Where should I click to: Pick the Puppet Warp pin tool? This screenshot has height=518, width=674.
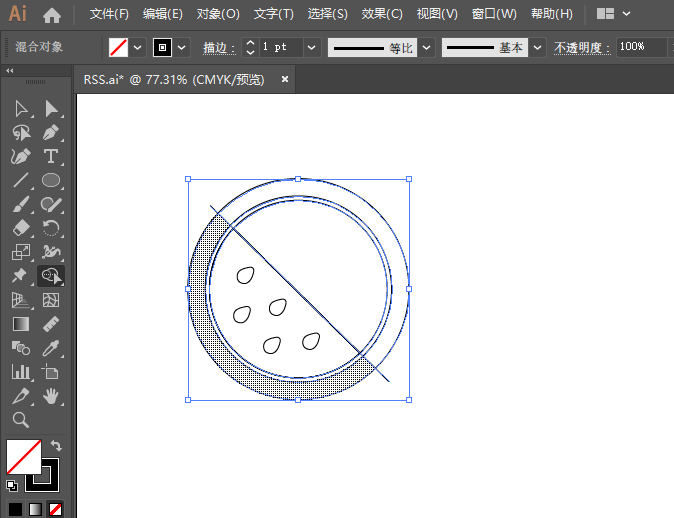click(x=21, y=276)
